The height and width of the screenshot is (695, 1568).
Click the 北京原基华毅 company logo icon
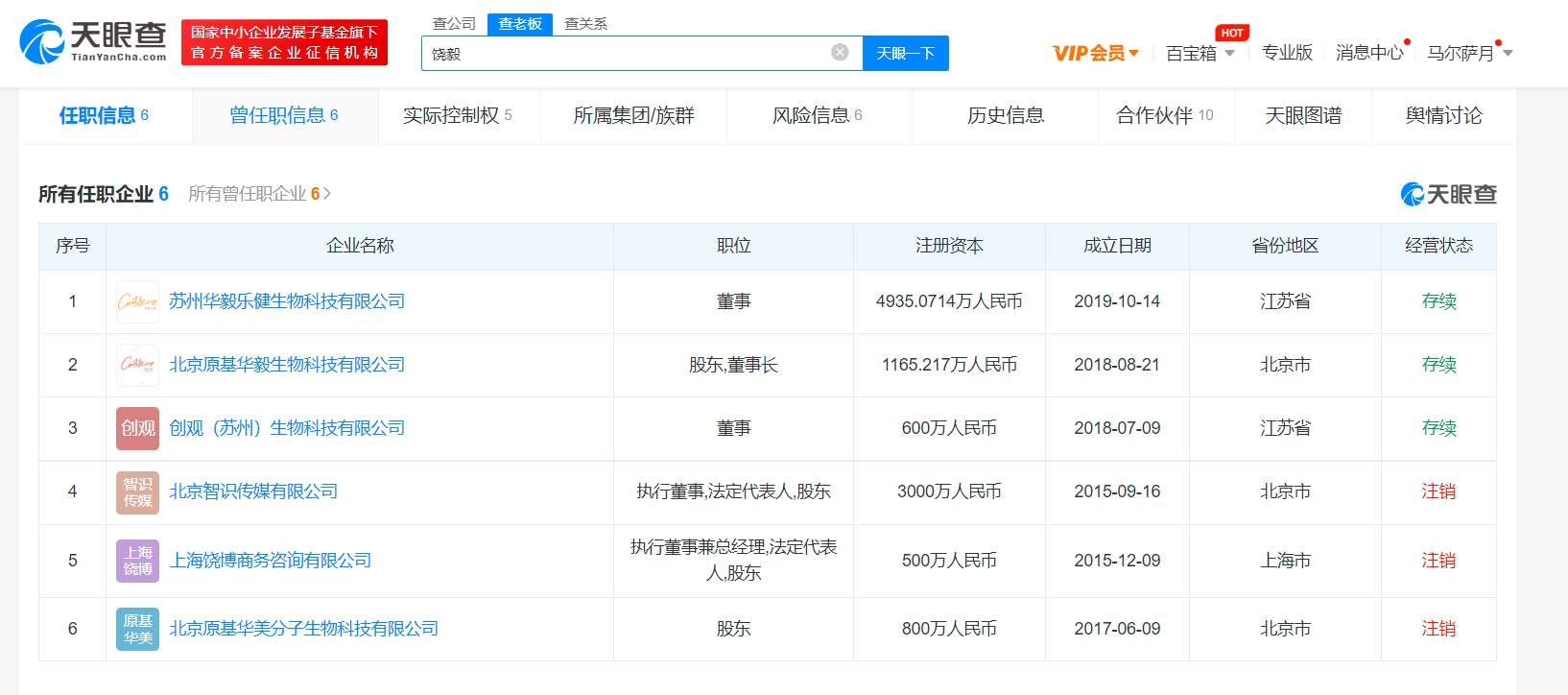click(137, 365)
